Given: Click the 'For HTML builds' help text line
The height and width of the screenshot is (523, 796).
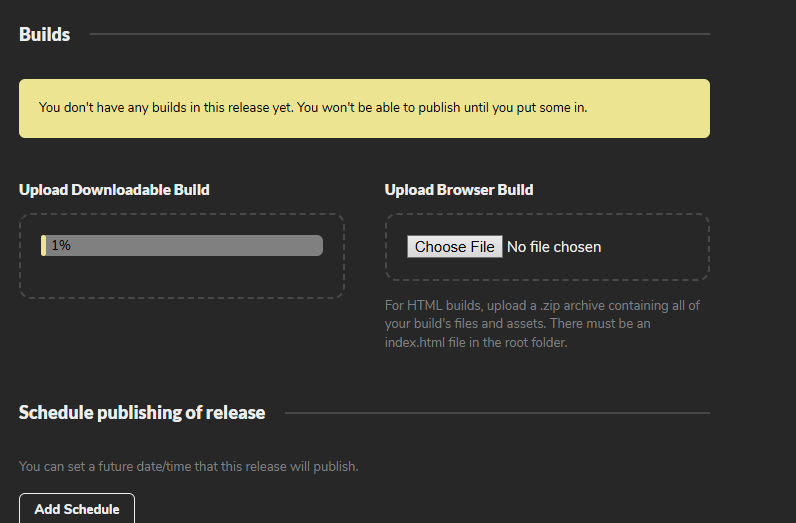Looking at the screenshot, I should coord(542,305).
